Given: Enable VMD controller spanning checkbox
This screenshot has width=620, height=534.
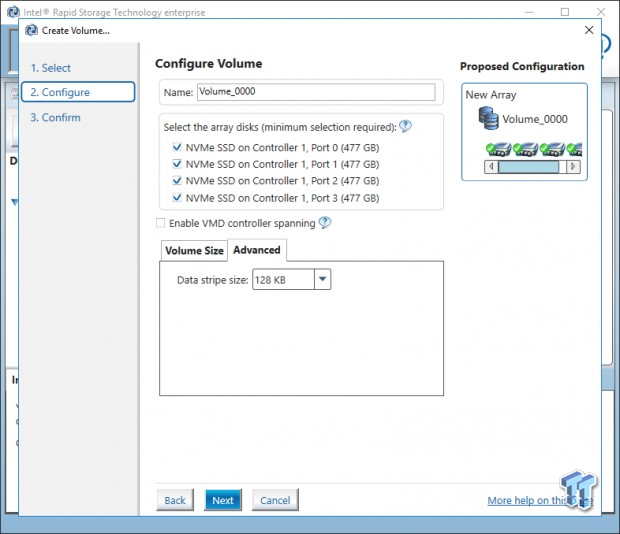Looking at the screenshot, I should (x=161, y=223).
